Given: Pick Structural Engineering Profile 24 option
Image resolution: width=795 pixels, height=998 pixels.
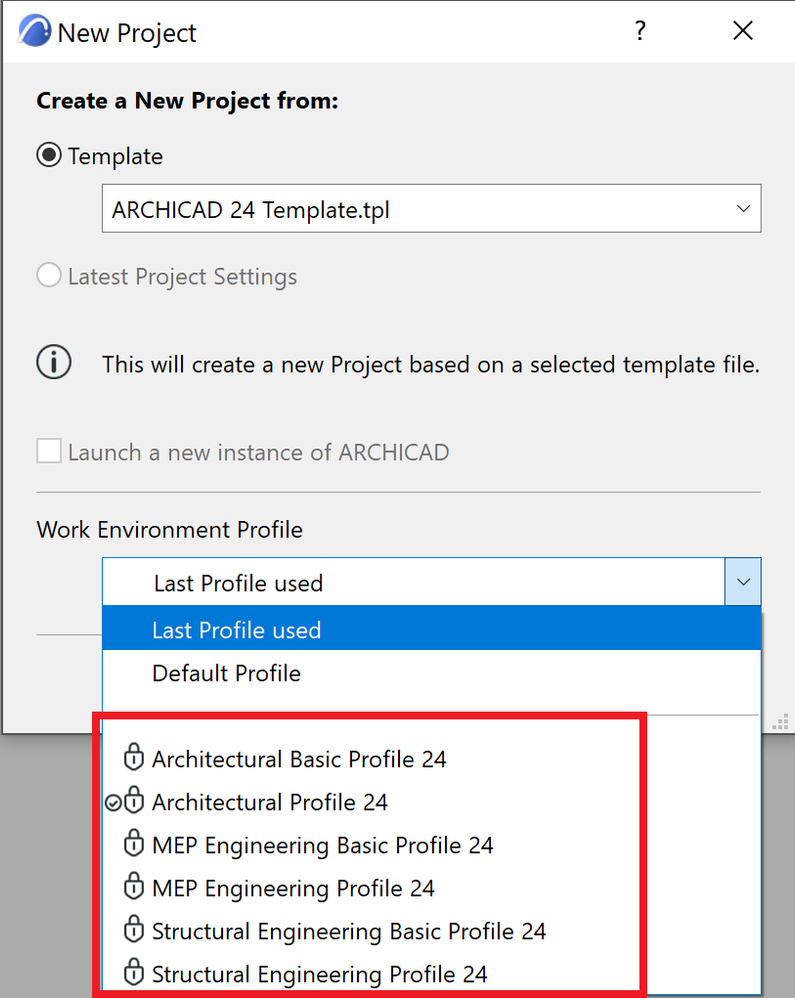Looking at the screenshot, I should pyautogui.click(x=319, y=973).
